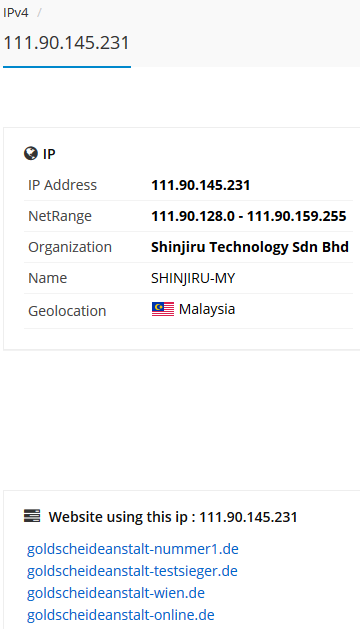This screenshot has height=629, width=360.
Task: Click the server icon beside Website heading
Action: (32, 516)
